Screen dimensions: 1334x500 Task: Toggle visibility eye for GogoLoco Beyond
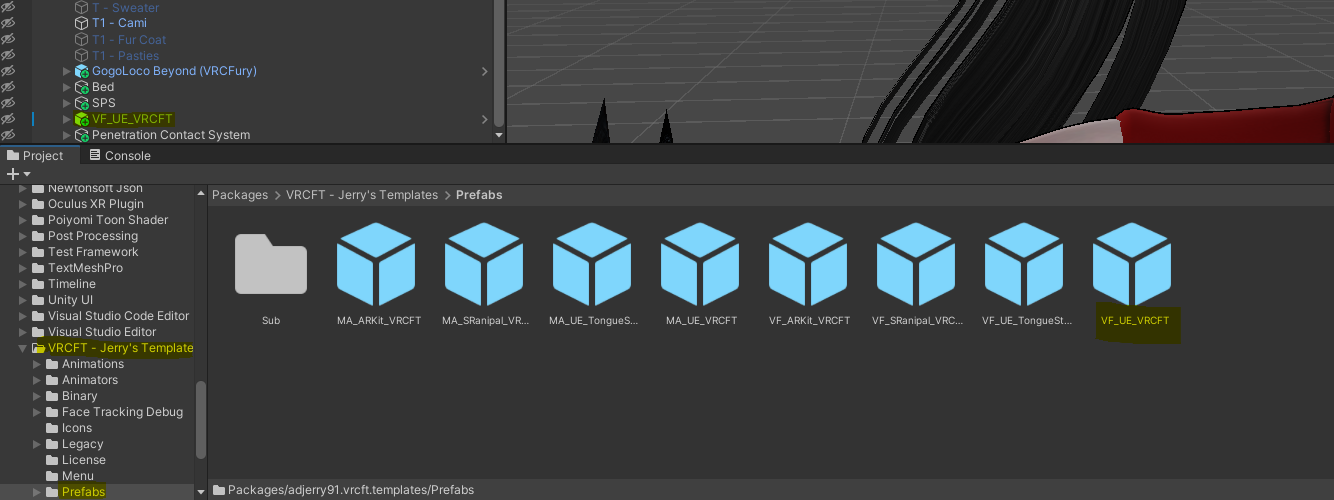[x=8, y=71]
